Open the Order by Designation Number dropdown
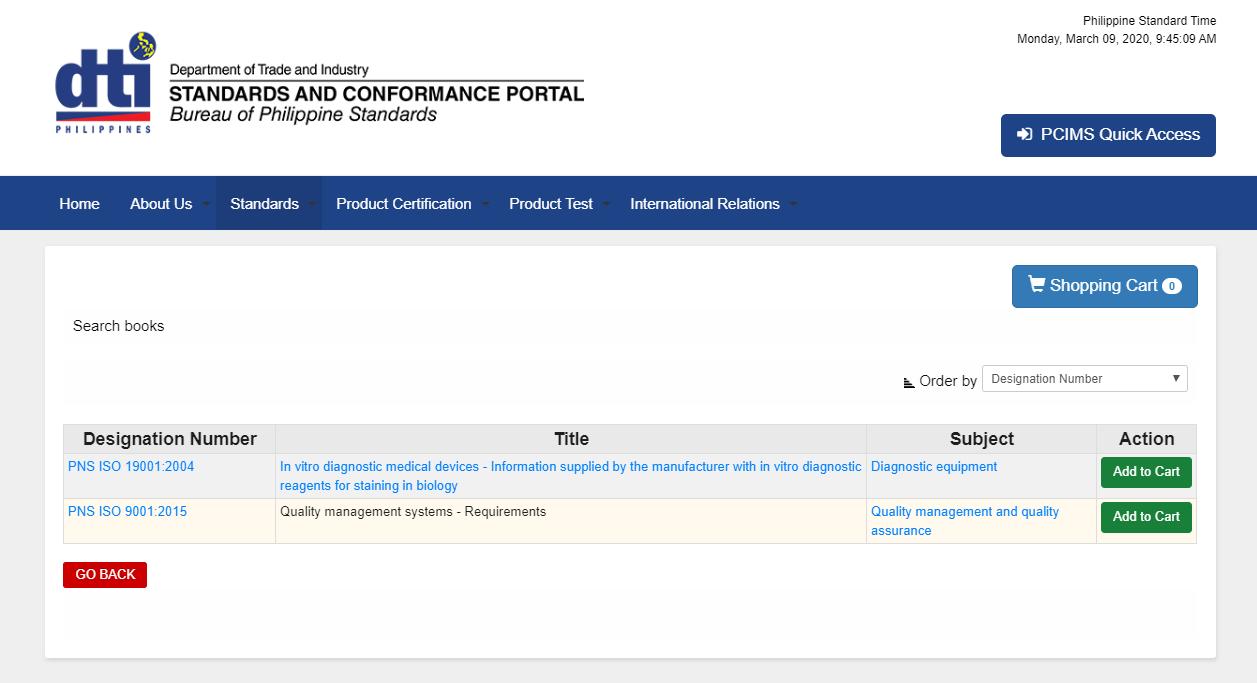The image size is (1257, 683). [1085, 379]
